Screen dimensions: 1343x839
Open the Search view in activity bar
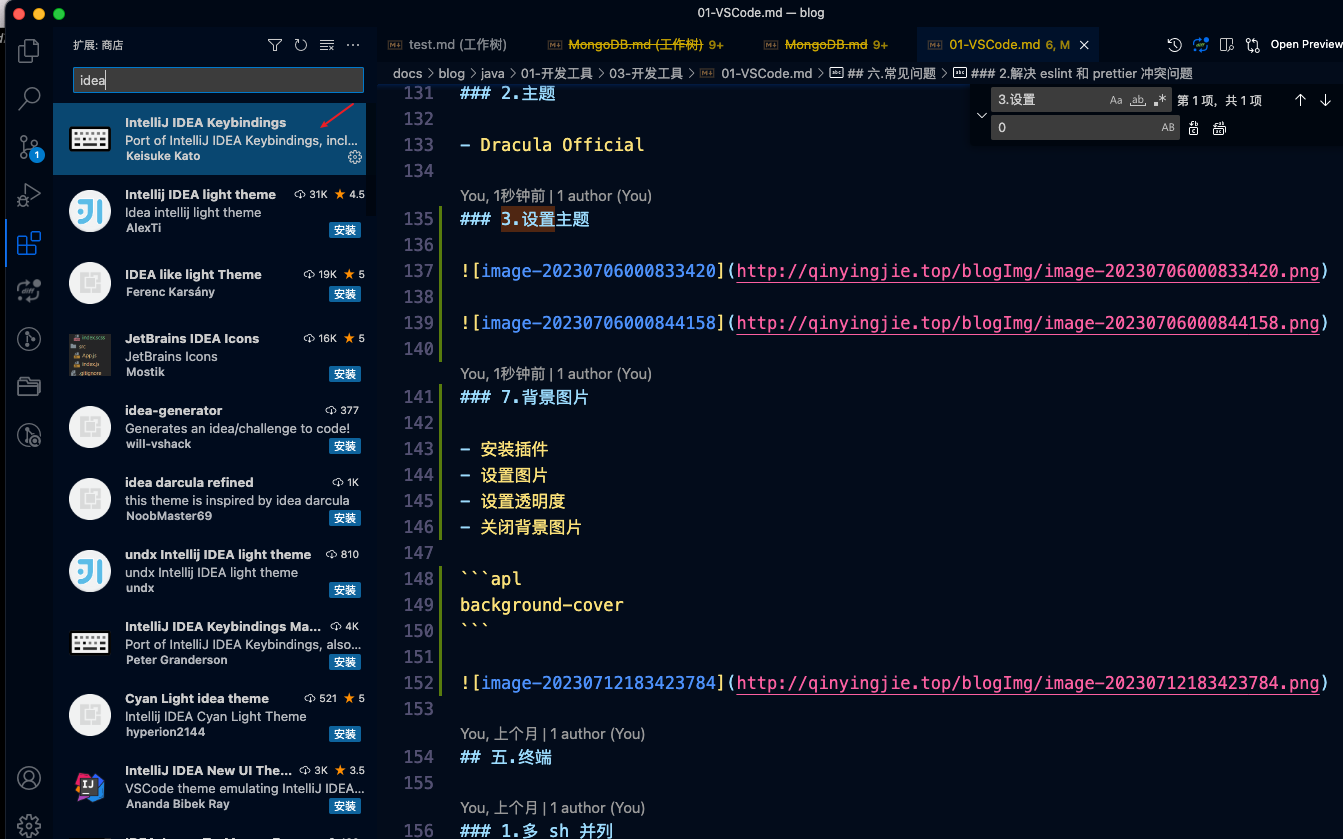(x=29, y=98)
